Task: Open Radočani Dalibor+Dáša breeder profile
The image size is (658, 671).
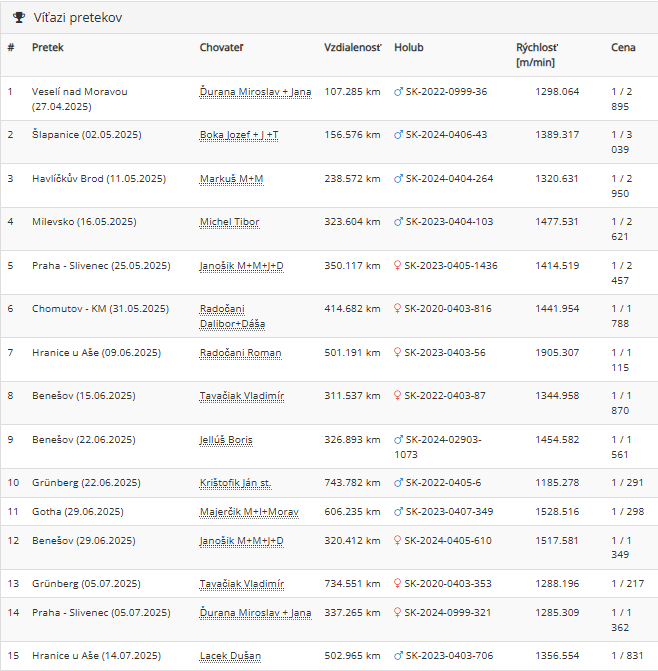Action: (x=232, y=316)
